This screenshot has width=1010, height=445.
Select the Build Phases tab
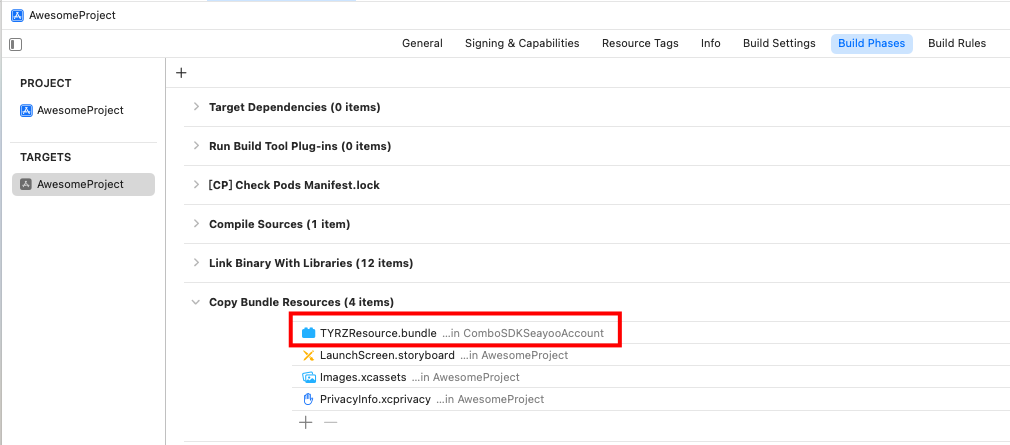pos(872,44)
